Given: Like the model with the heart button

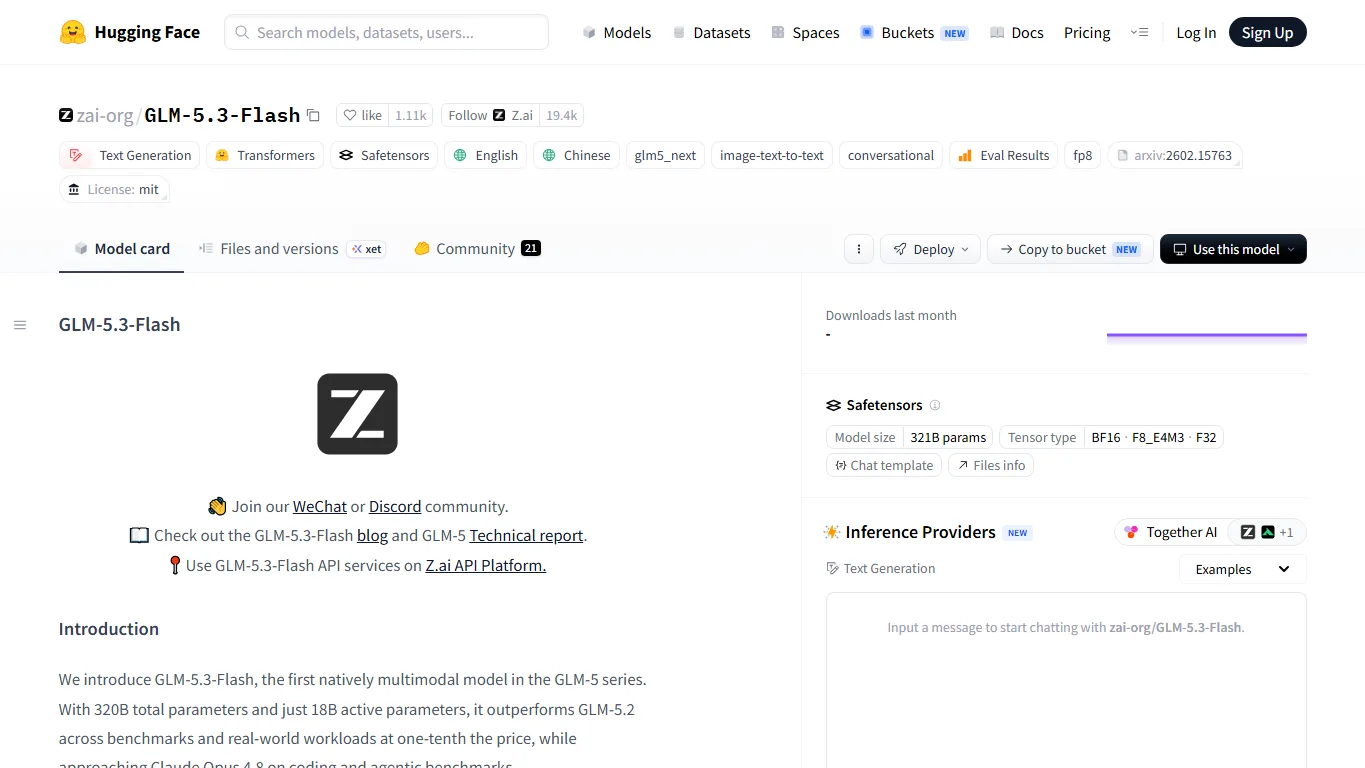Looking at the screenshot, I should [x=362, y=115].
